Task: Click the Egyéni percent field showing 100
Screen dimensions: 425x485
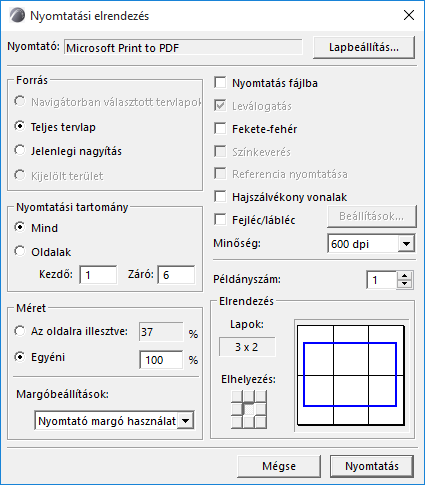Action: click(161, 360)
